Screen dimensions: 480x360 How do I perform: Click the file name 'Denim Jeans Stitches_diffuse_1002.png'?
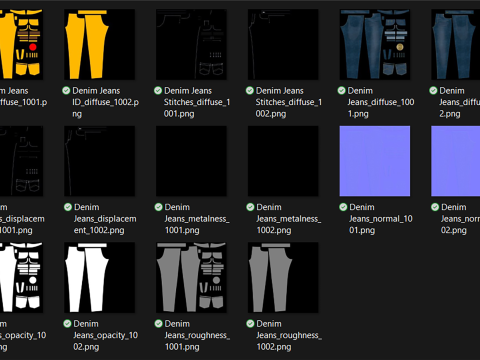289,102
